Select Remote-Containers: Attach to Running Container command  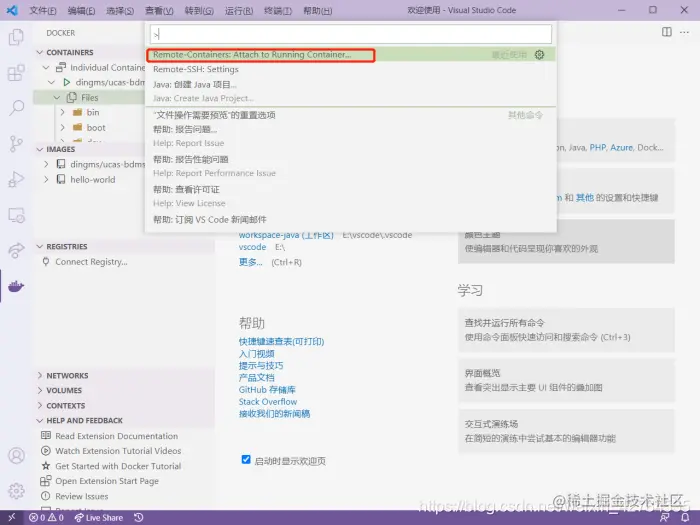[351, 54]
